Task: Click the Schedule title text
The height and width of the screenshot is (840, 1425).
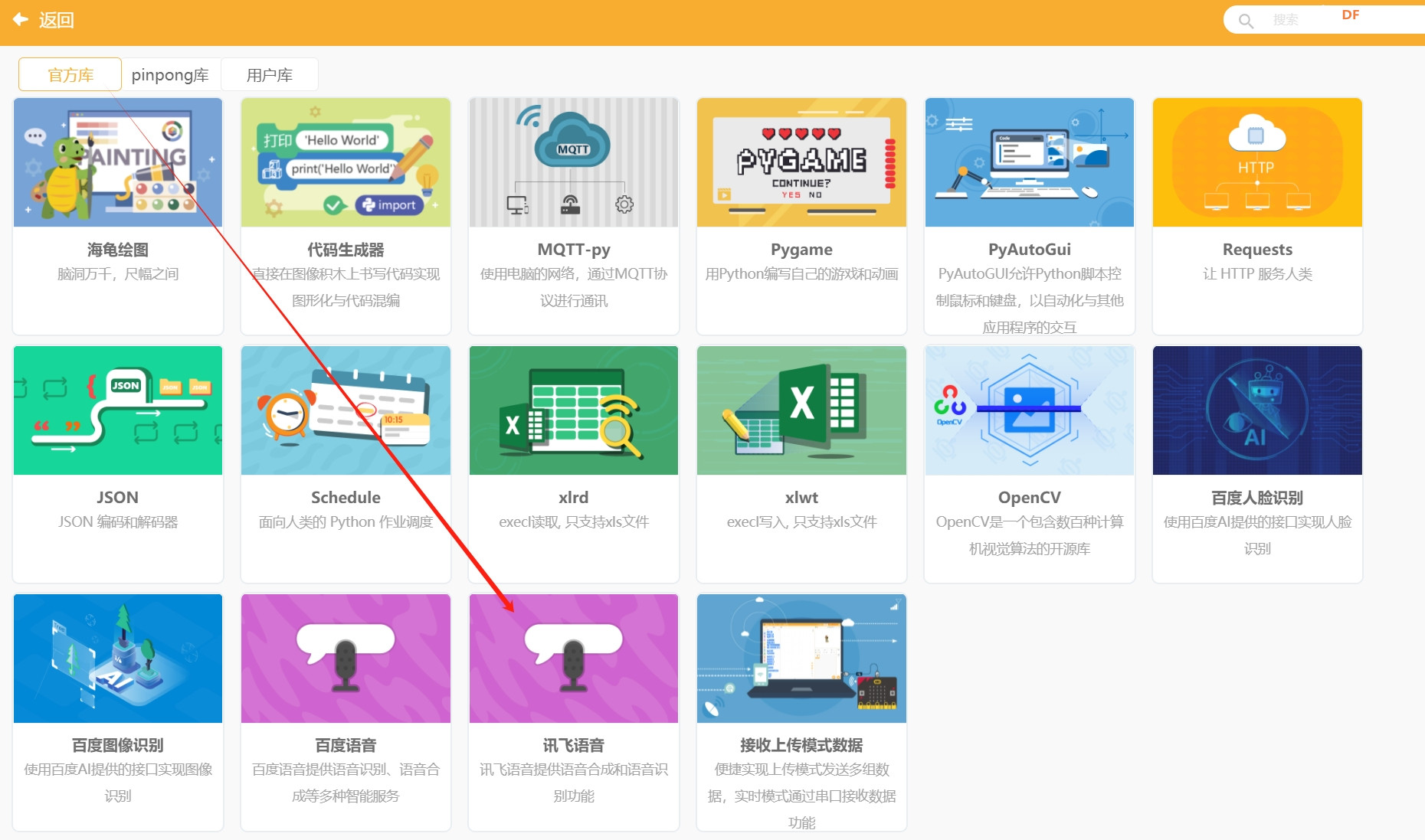Action: (x=346, y=498)
